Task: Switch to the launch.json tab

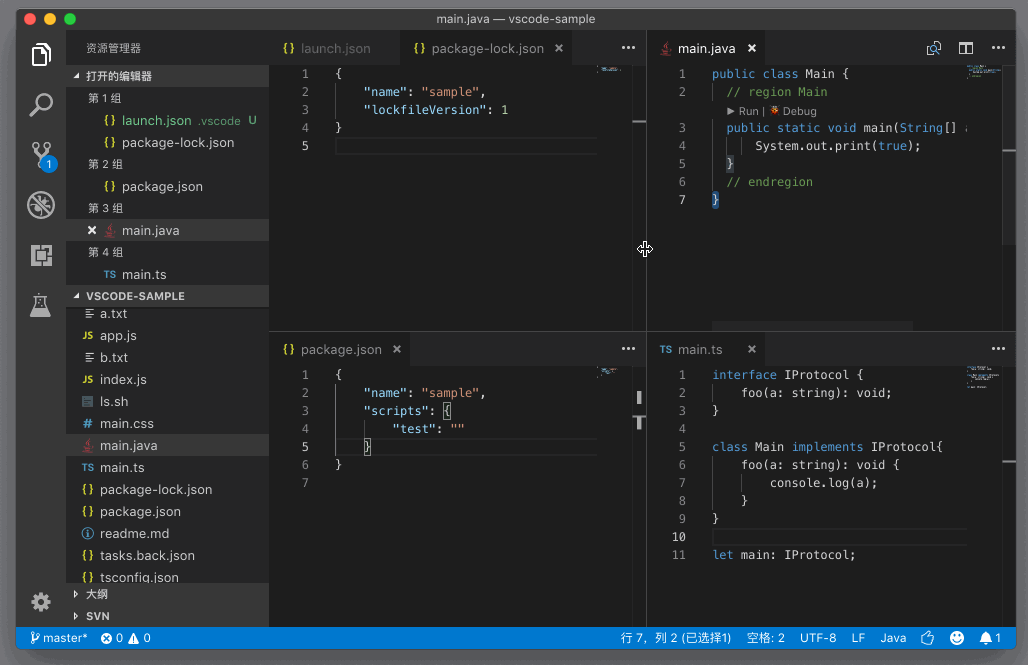Action: click(x=334, y=48)
